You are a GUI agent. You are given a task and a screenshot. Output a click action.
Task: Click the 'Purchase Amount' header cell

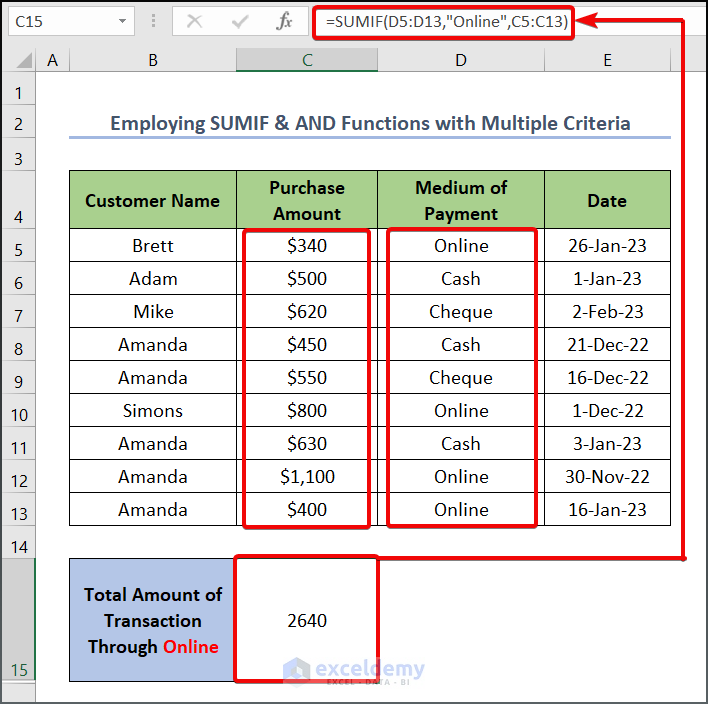tap(307, 200)
